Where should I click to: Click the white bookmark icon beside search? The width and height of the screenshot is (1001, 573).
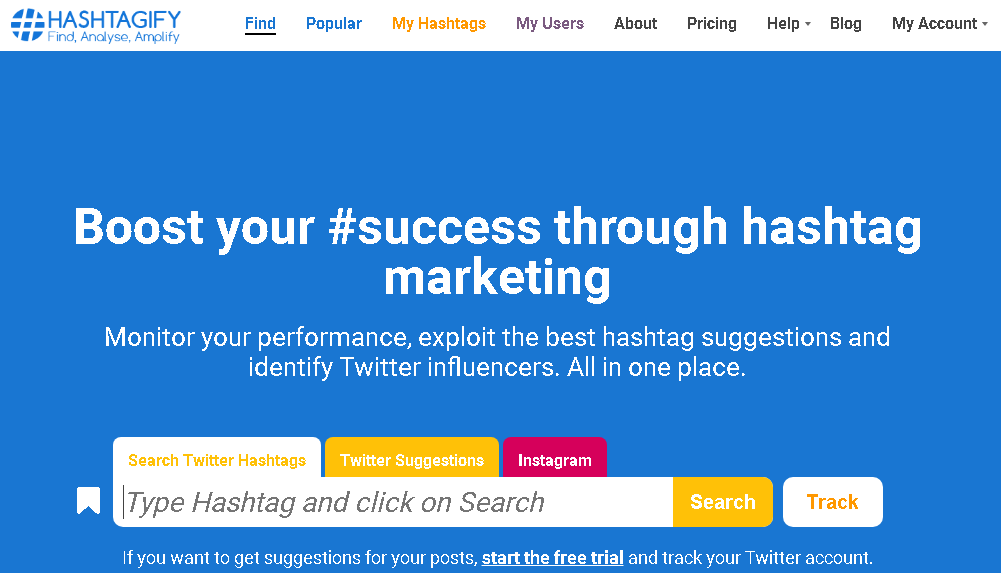click(89, 501)
